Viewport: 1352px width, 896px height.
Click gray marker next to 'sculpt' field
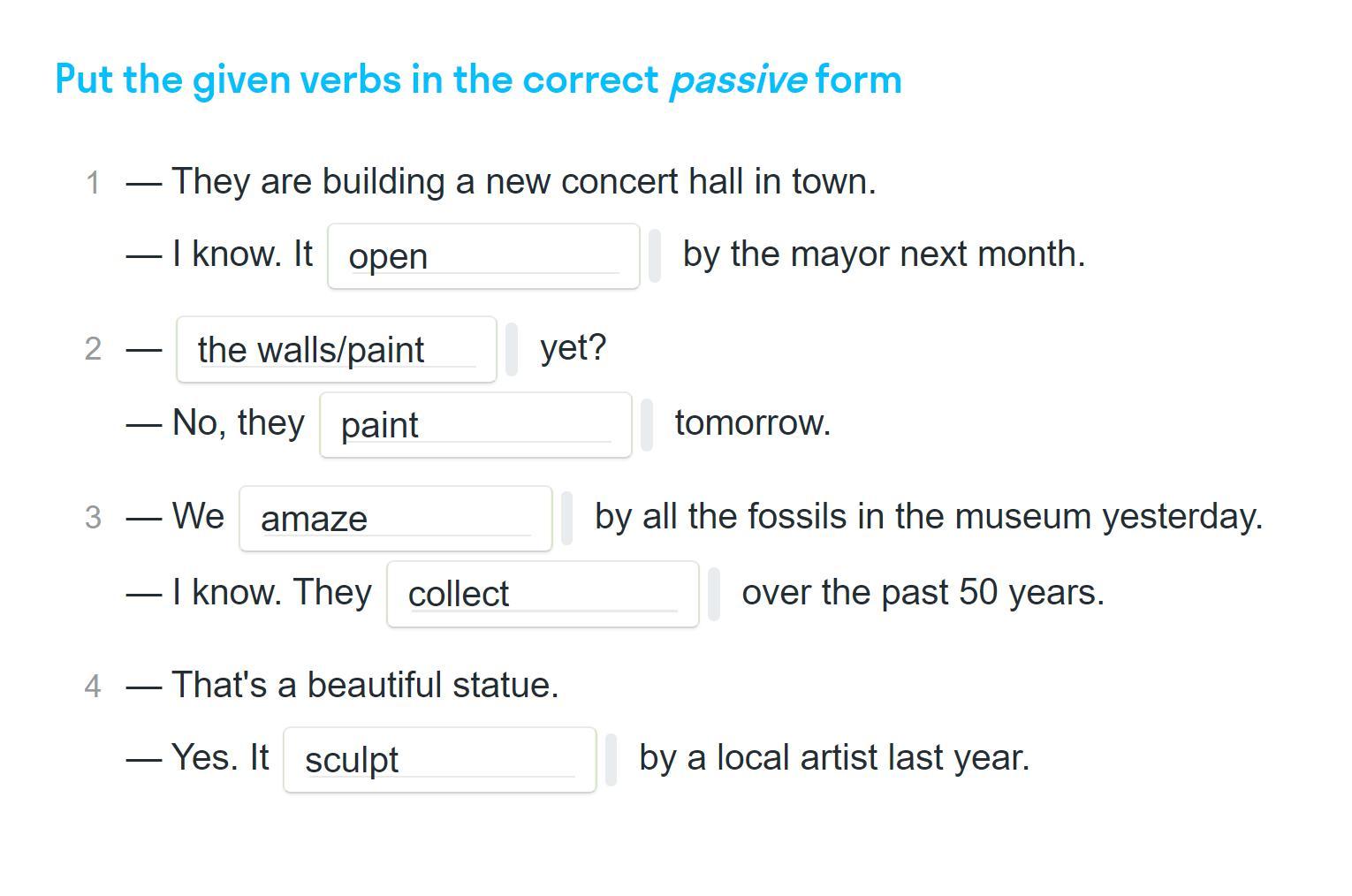point(611,760)
